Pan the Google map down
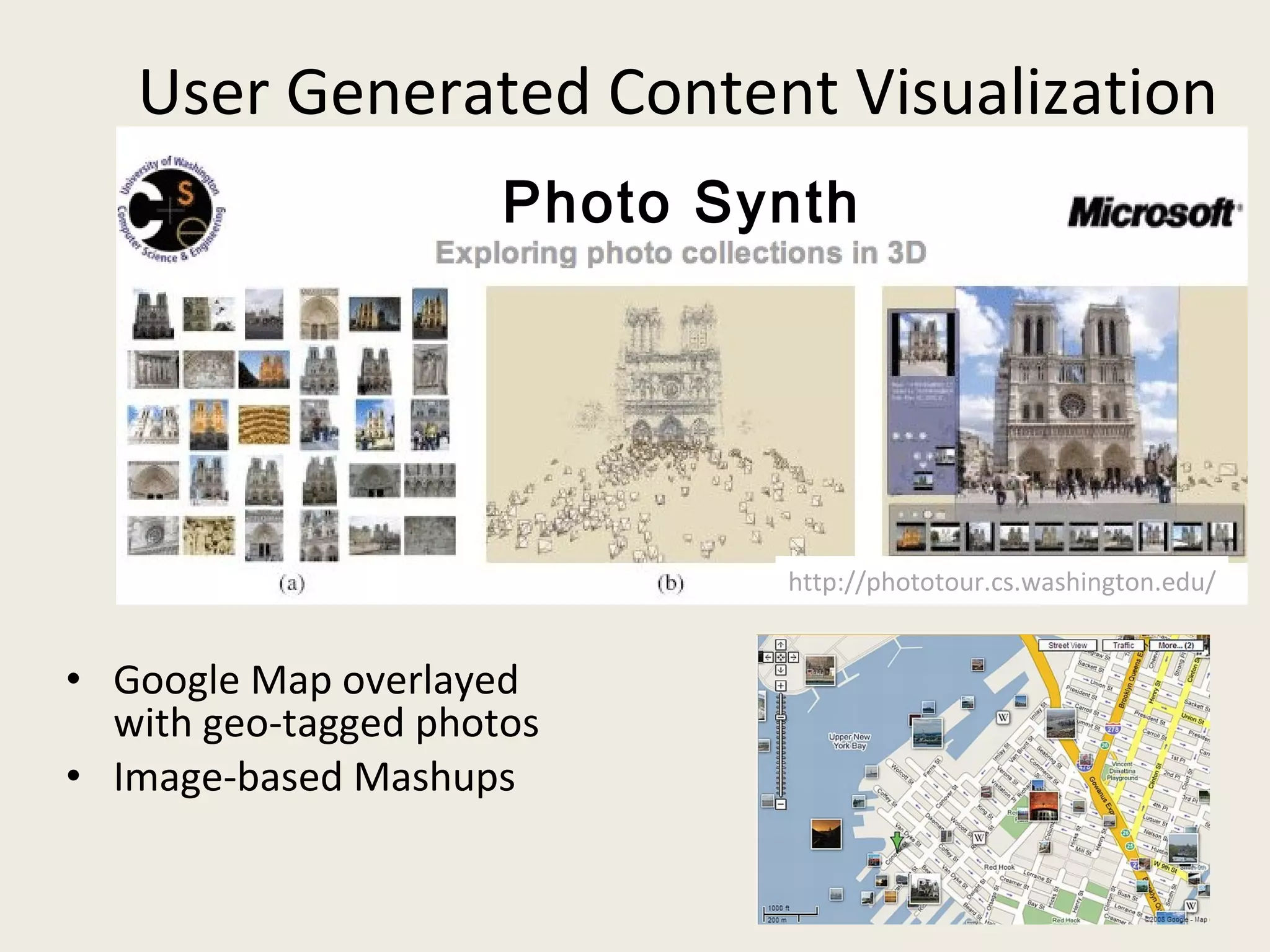The height and width of the screenshot is (952, 1270). tap(781, 670)
